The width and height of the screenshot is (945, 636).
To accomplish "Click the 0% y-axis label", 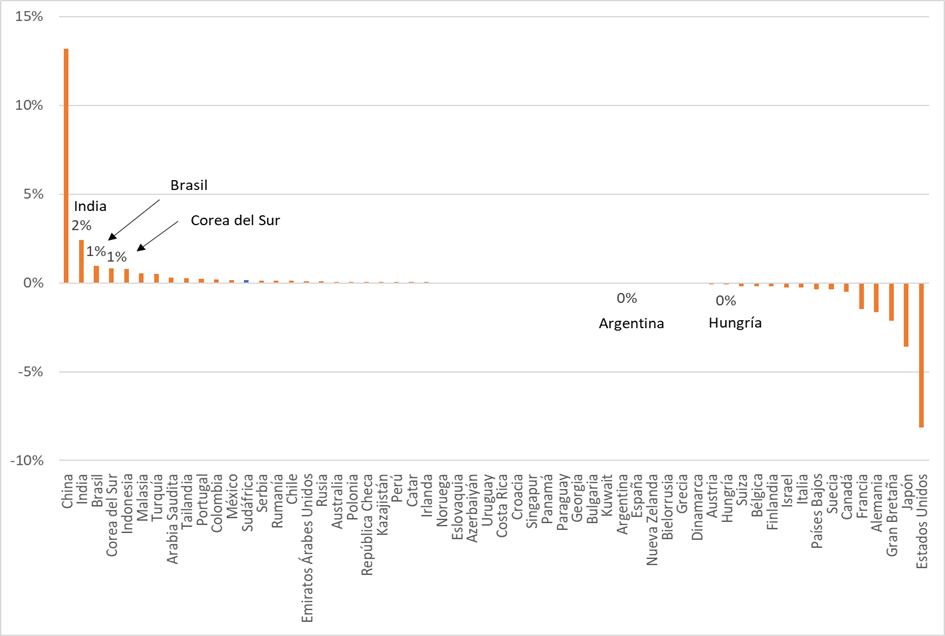I will 32,283.
